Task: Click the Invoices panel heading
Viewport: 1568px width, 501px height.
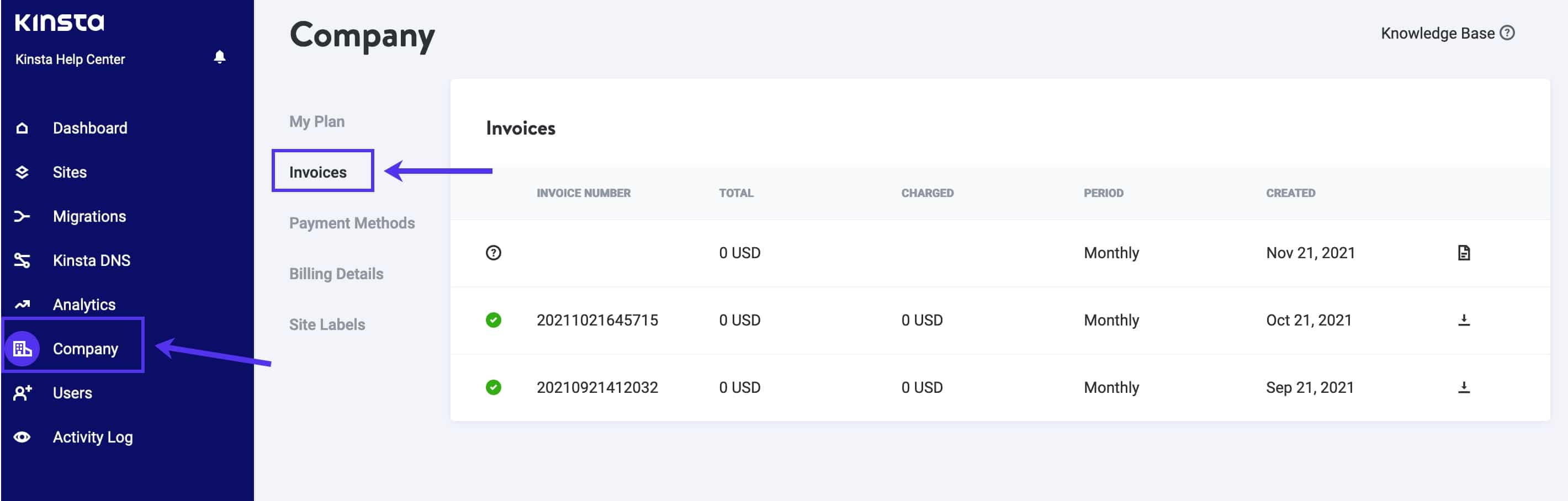Action: click(x=521, y=129)
